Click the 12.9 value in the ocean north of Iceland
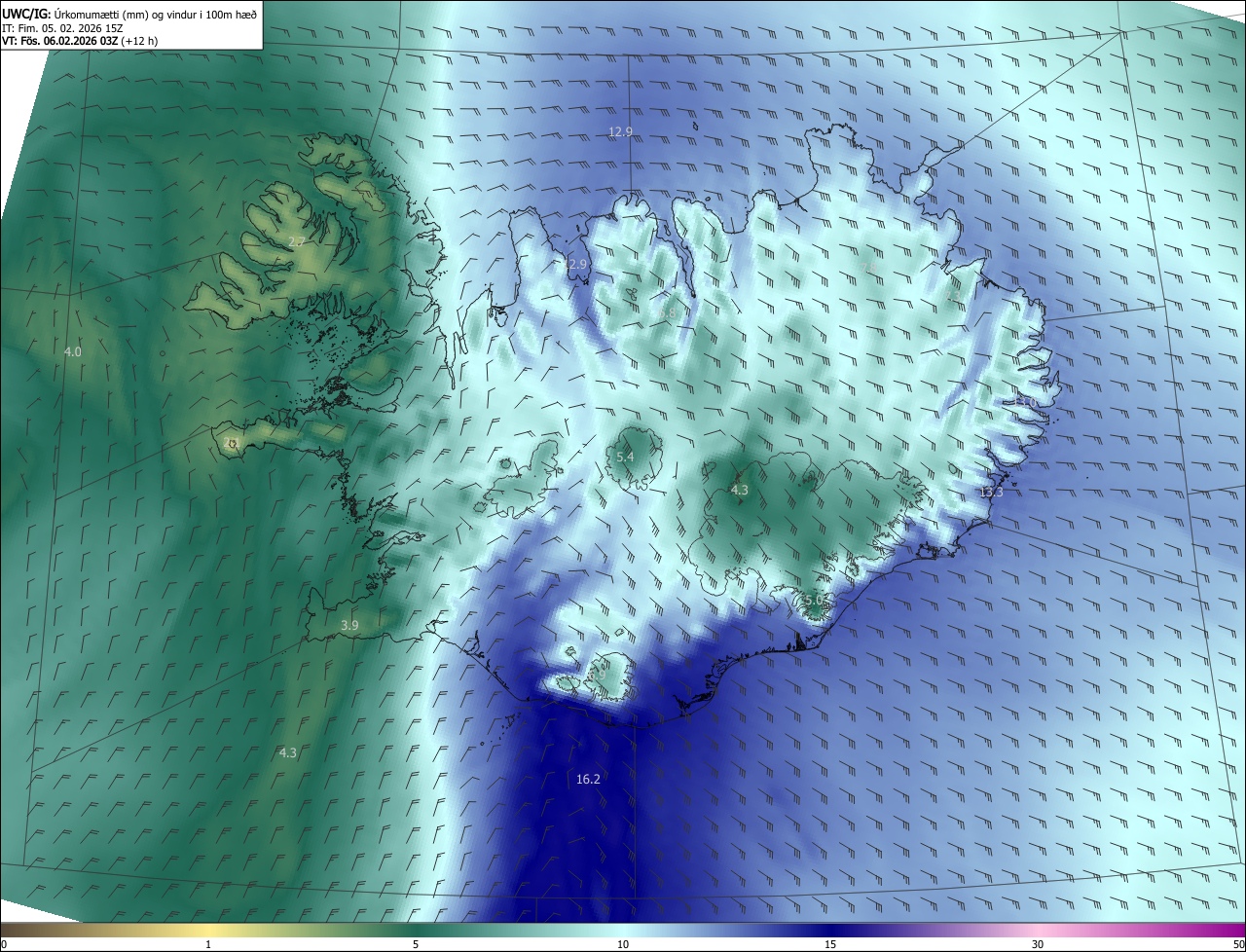 (620, 131)
